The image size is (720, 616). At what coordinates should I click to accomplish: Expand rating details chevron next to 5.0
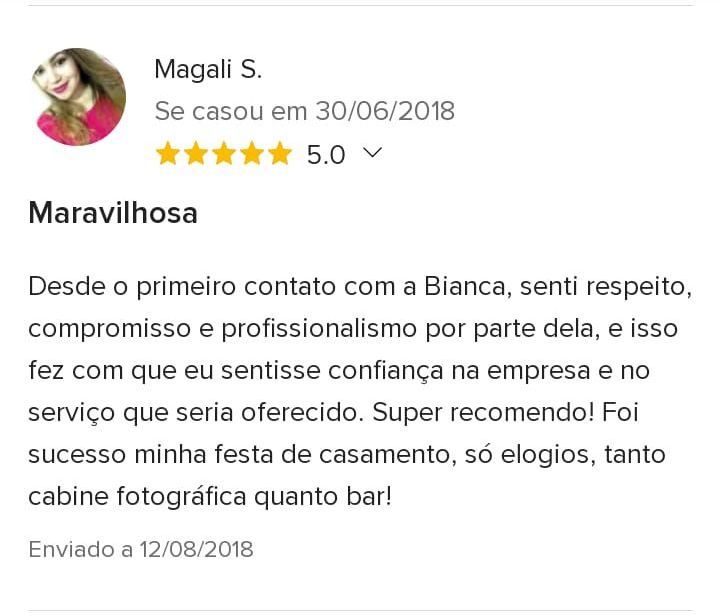coord(372,153)
